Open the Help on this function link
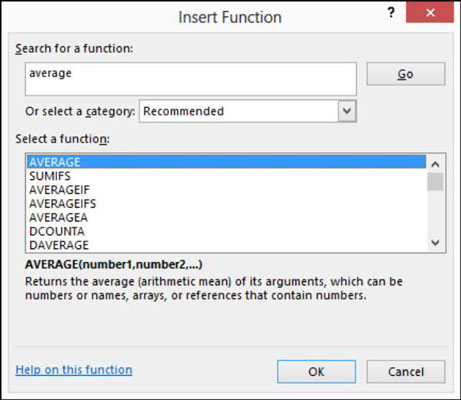Image resolution: width=461 pixels, height=400 pixels. pyautogui.click(x=74, y=370)
